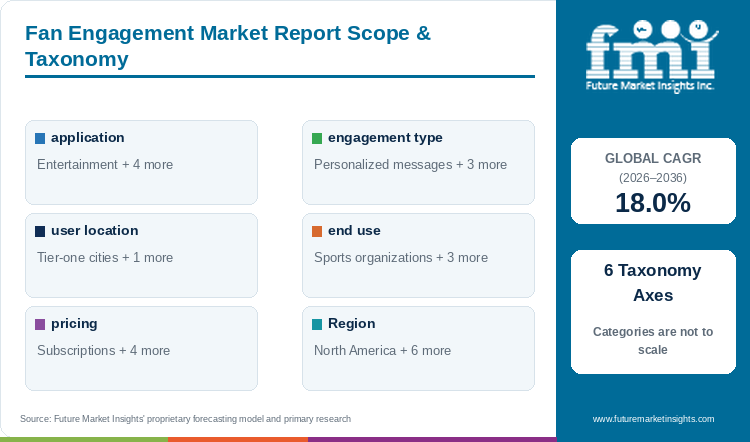Click the blue square beside application
The height and width of the screenshot is (442, 750).
(40, 138)
